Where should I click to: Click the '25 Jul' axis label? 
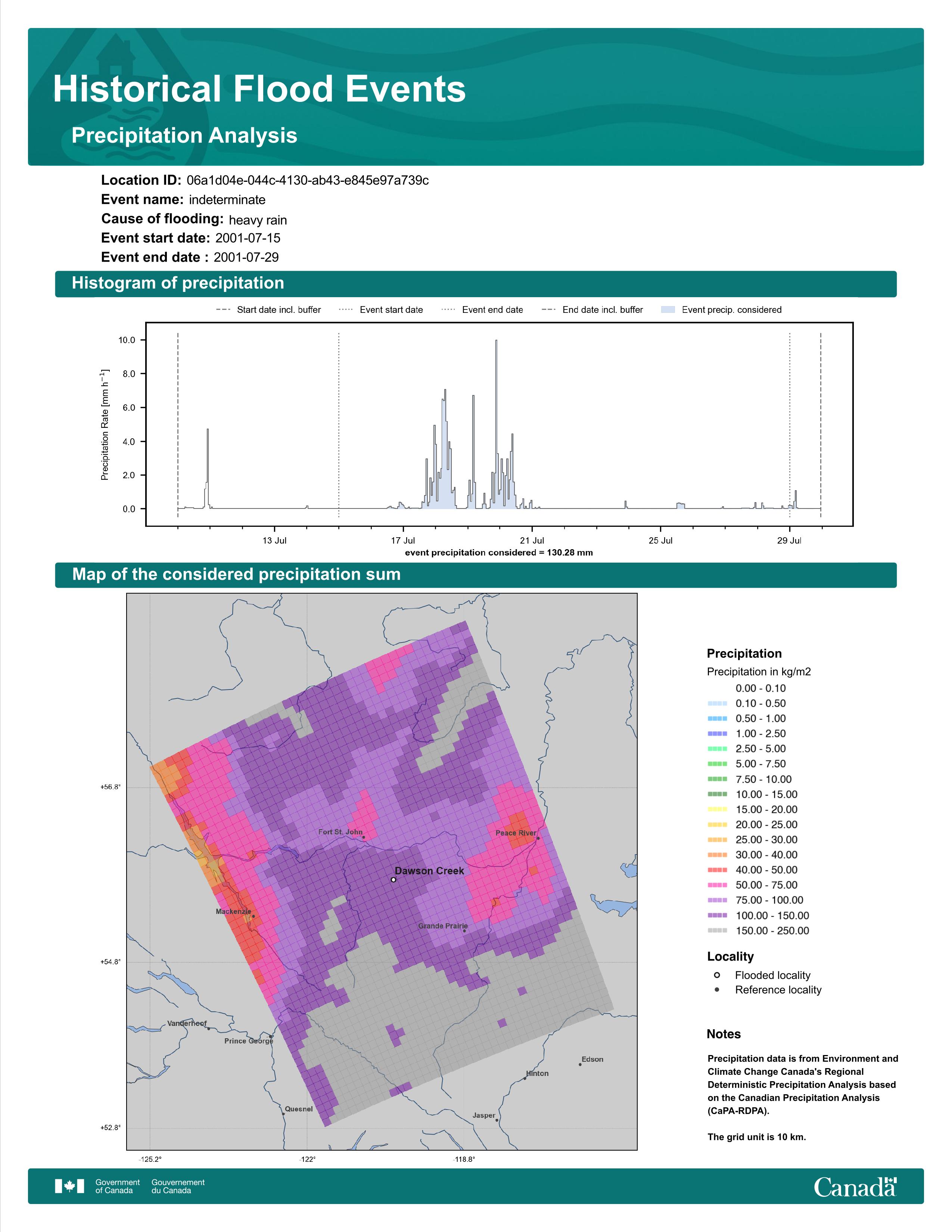pyautogui.click(x=660, y=541)
